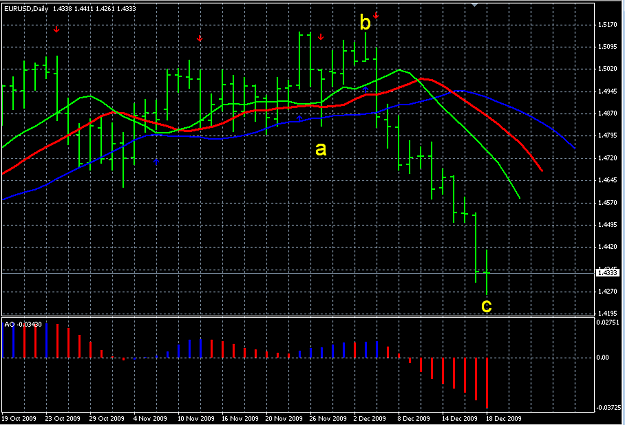Click the 1.4570 price axis label
Image resolution: width=625 pixels, height=425 pixels.
[607, 203]
